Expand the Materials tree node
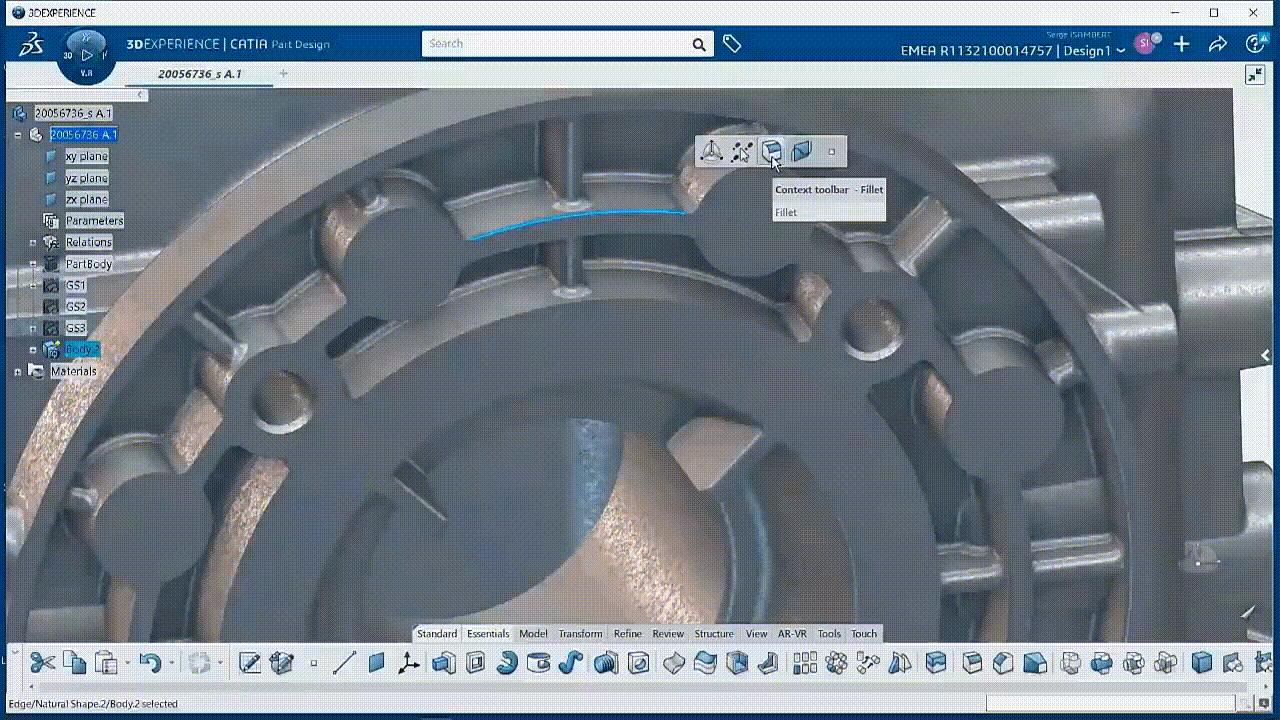 (17, 372)
